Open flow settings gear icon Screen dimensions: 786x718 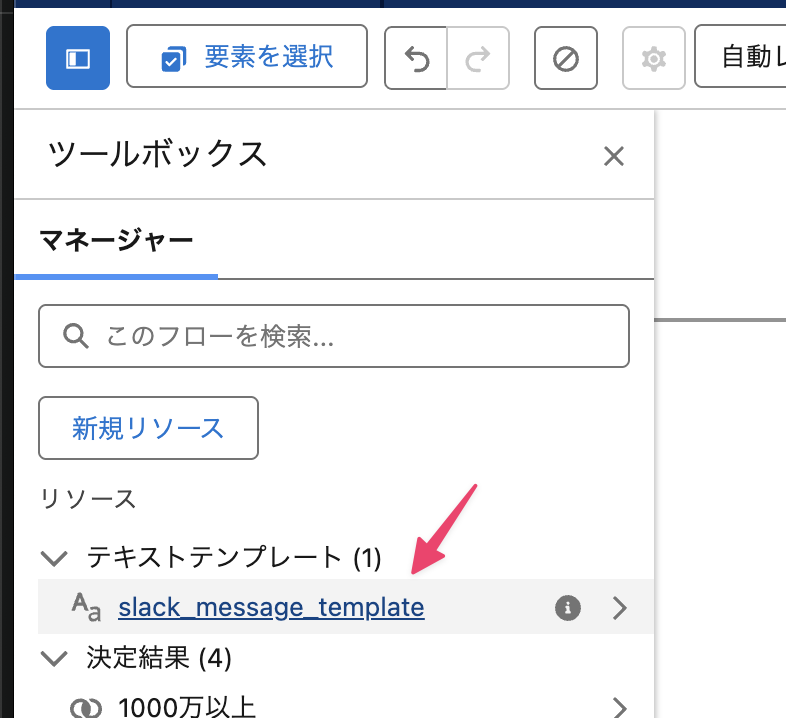point(654,59)
